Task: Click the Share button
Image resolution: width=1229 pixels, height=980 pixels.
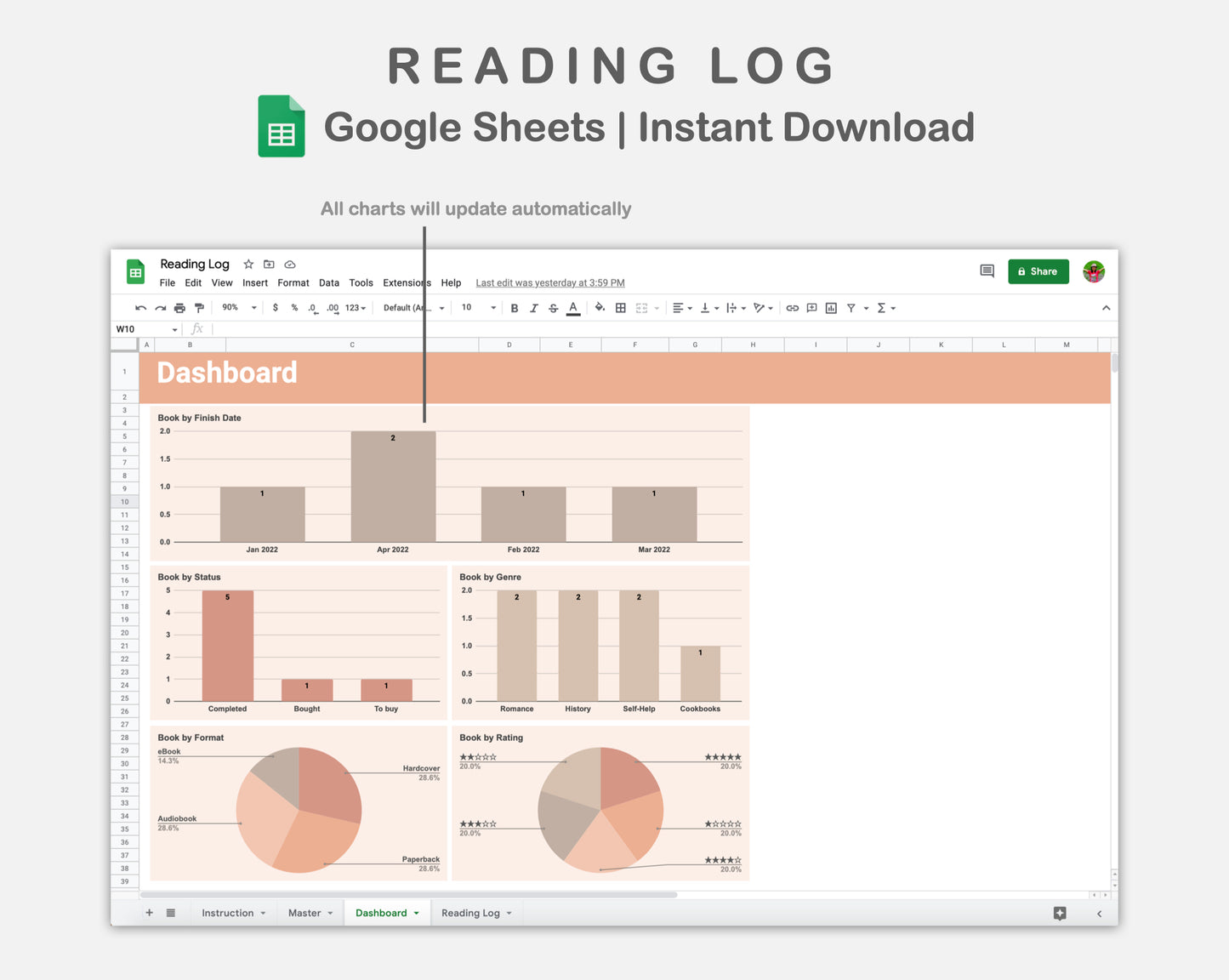Action: coord(1038,271)
